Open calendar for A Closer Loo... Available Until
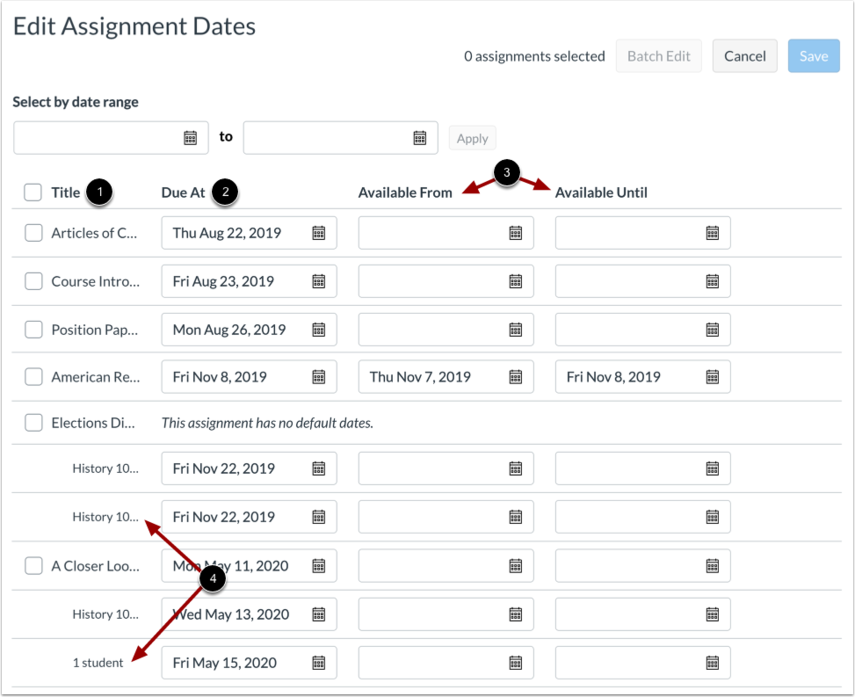This screenshot has height=697, width=855. (712, 566)
